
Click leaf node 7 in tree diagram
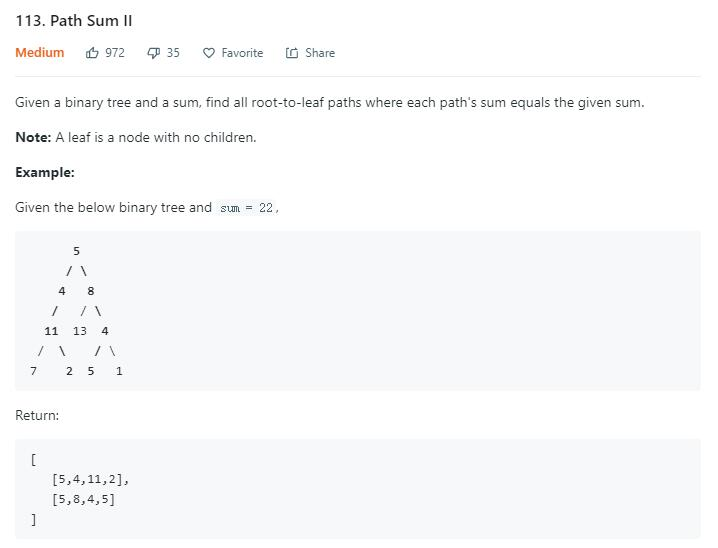coord(33,371)
